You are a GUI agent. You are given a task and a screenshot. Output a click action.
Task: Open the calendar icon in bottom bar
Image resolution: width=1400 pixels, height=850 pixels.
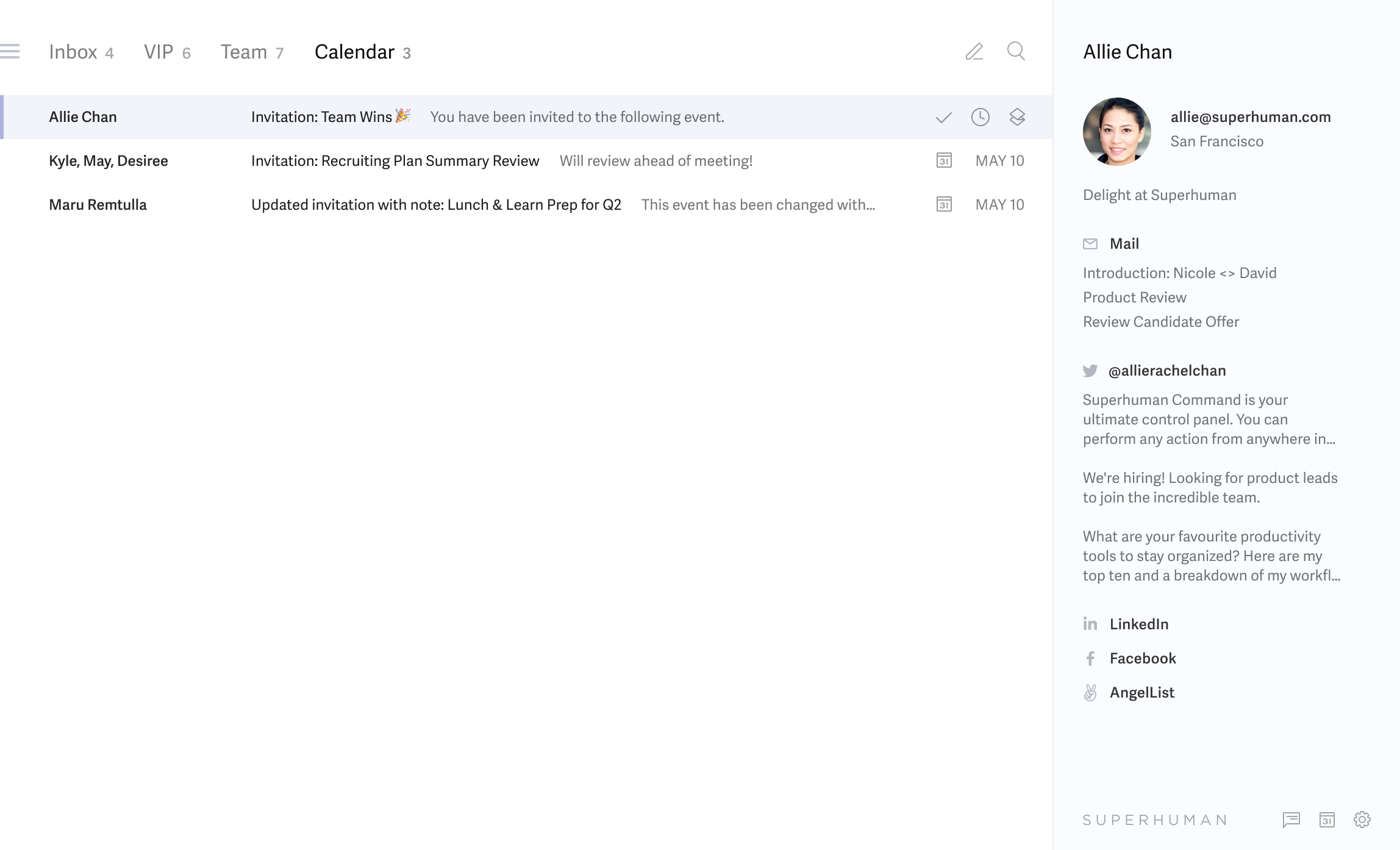tap(1327, 820)
